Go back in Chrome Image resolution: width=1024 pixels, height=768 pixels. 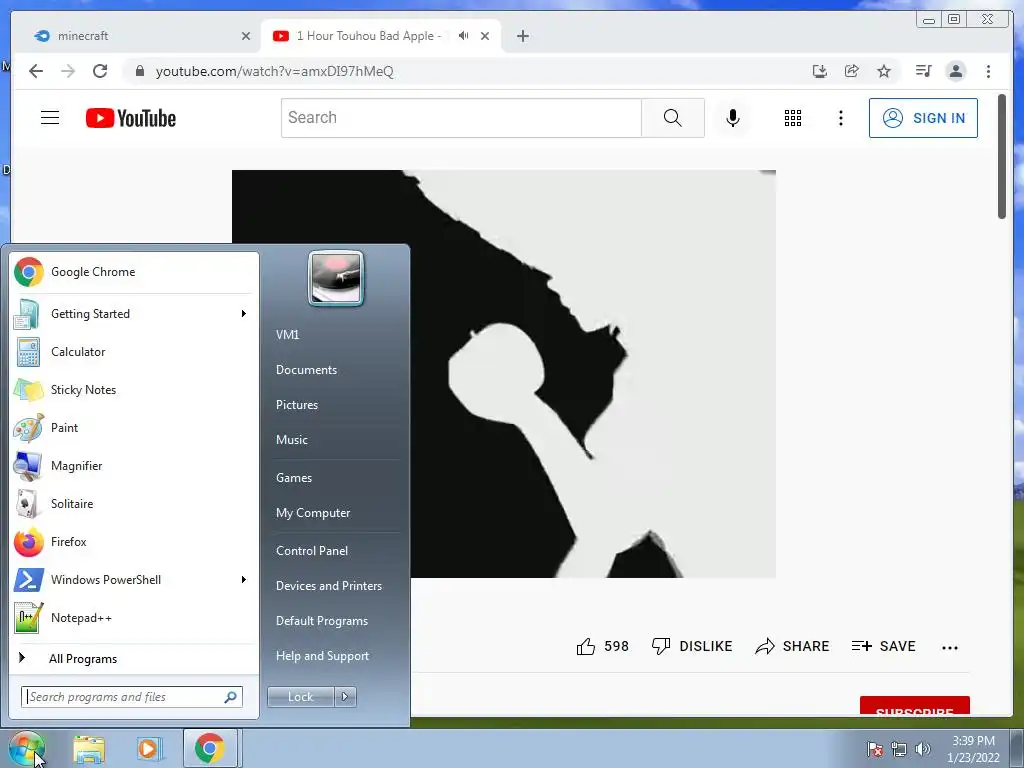36,71
